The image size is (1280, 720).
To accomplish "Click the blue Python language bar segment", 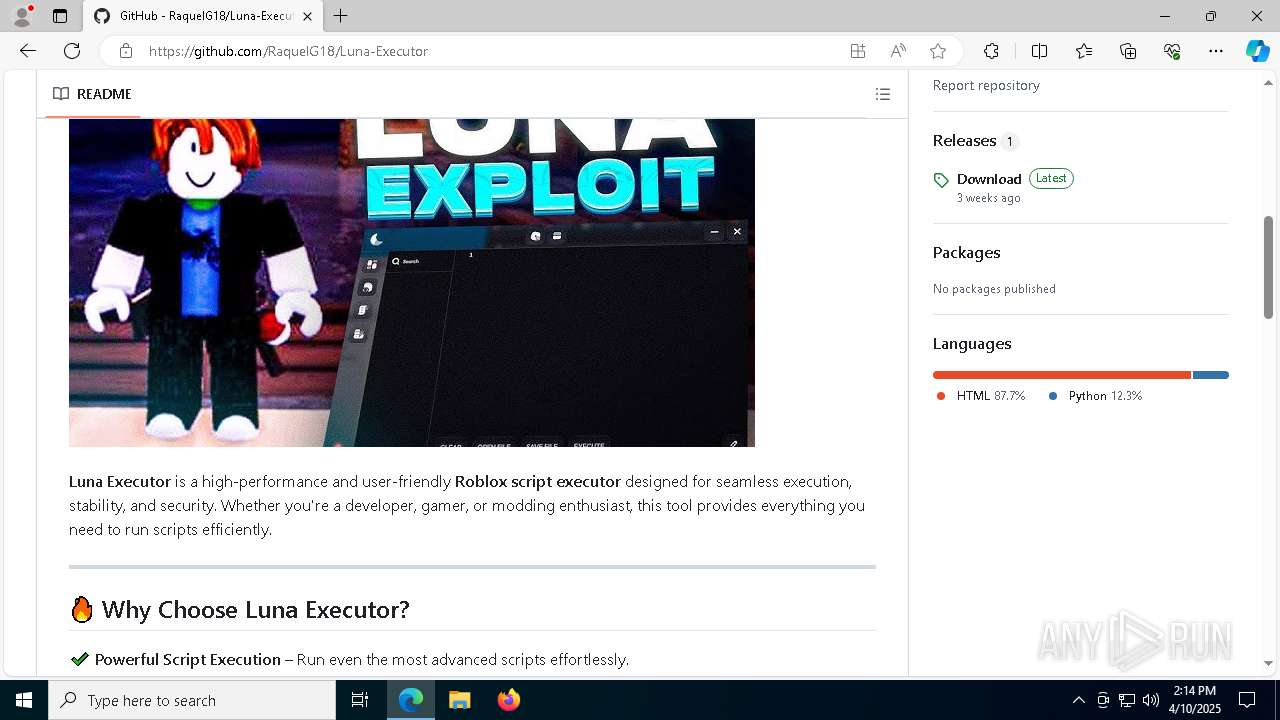I will coord(1211,375).
